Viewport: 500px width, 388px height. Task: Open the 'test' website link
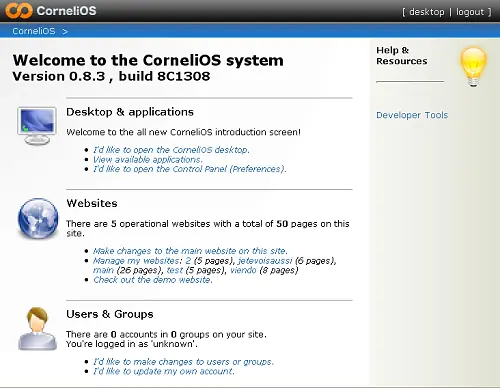[175, 270]
